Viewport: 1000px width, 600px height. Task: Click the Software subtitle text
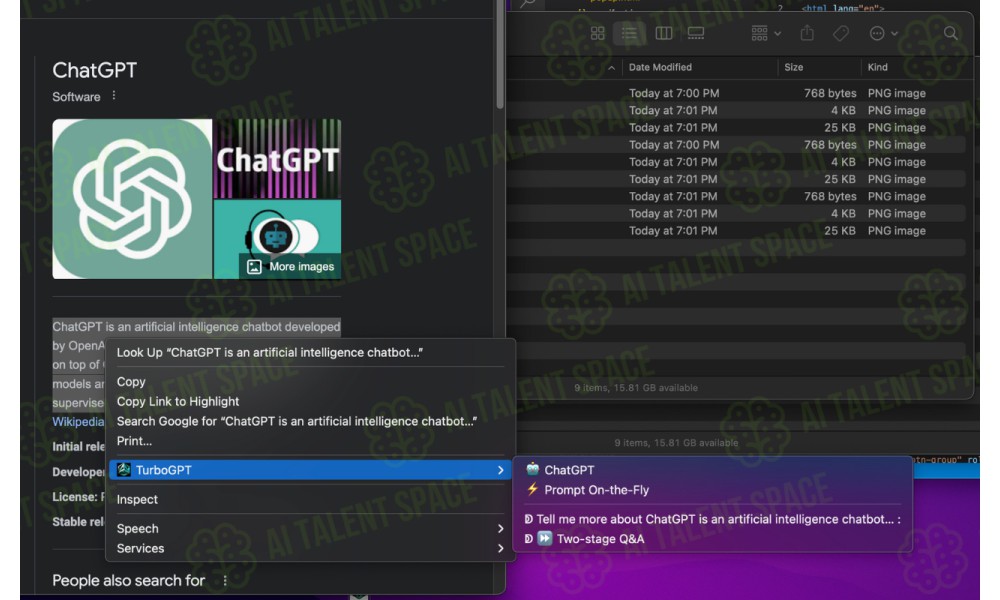(x=77, y=97)
